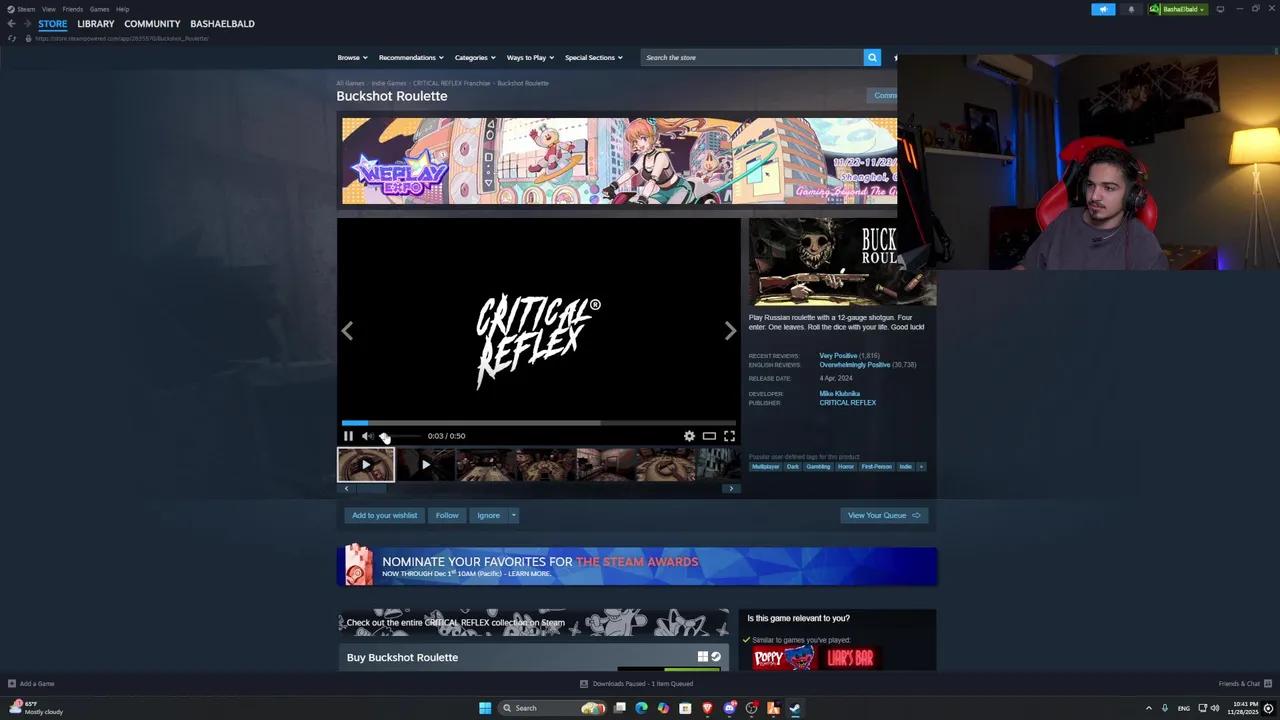Click the theater mode icon on the video
Screen dimensions: 1280x720
(709, 435)
